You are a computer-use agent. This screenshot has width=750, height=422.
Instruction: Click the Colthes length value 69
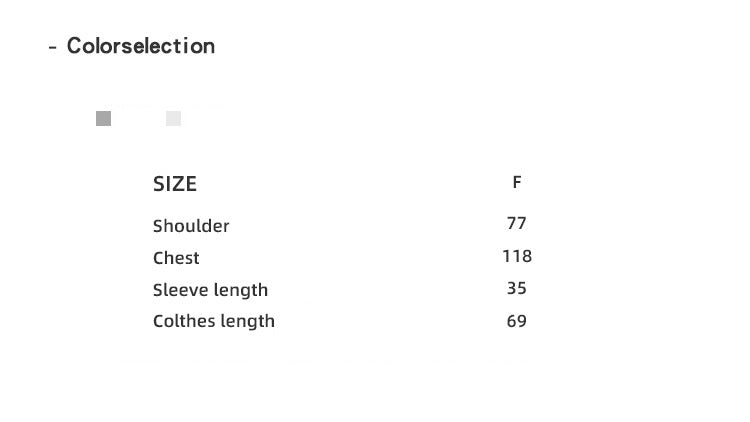point(517,321)
